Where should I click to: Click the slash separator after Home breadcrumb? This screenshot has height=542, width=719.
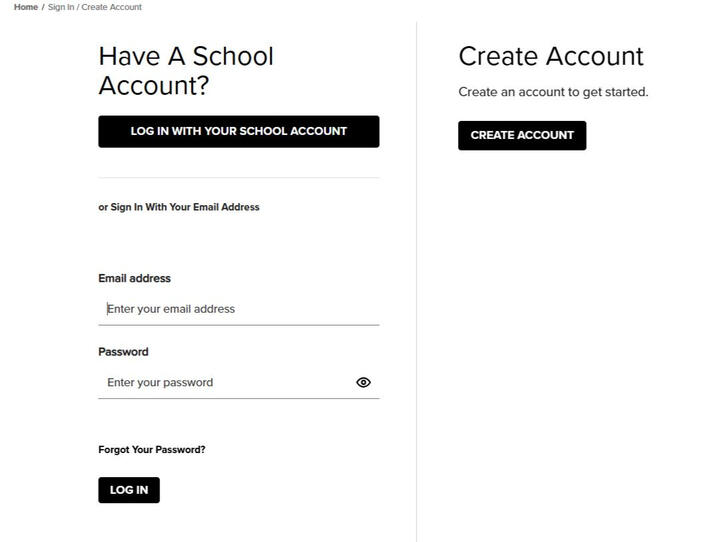(43, 7)
